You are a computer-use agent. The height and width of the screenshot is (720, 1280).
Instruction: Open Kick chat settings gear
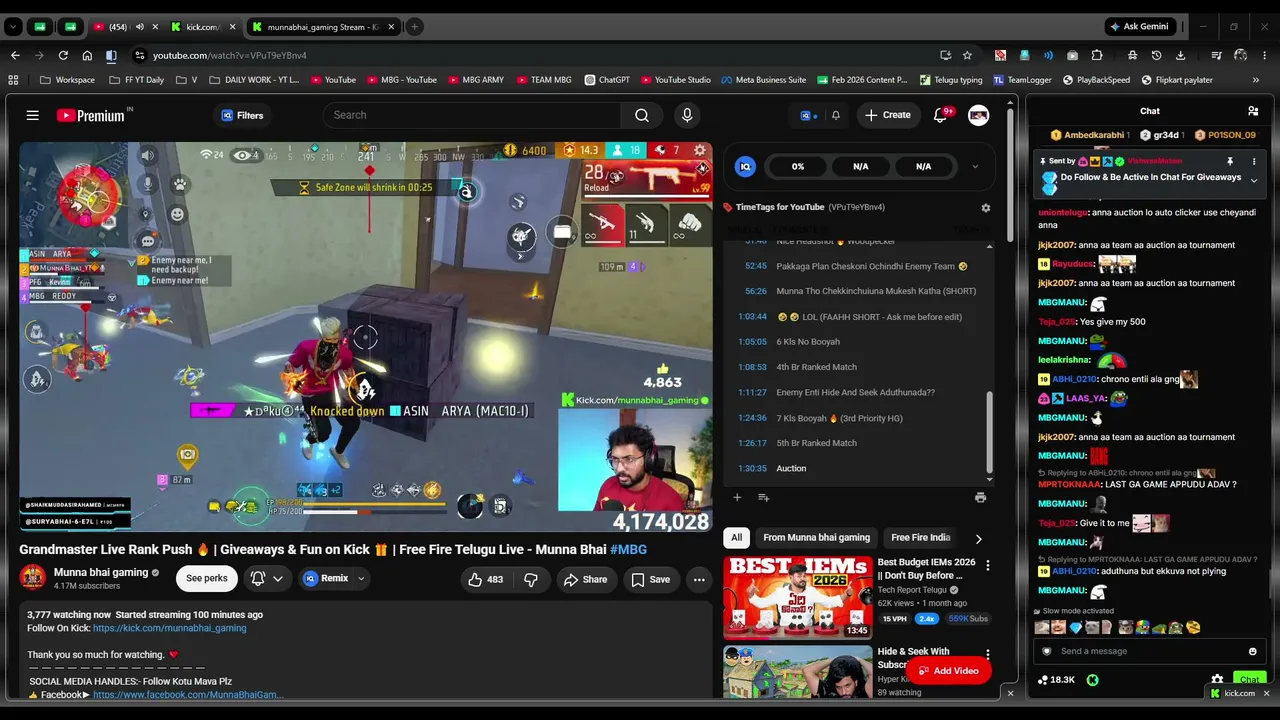pos(1217,680)
